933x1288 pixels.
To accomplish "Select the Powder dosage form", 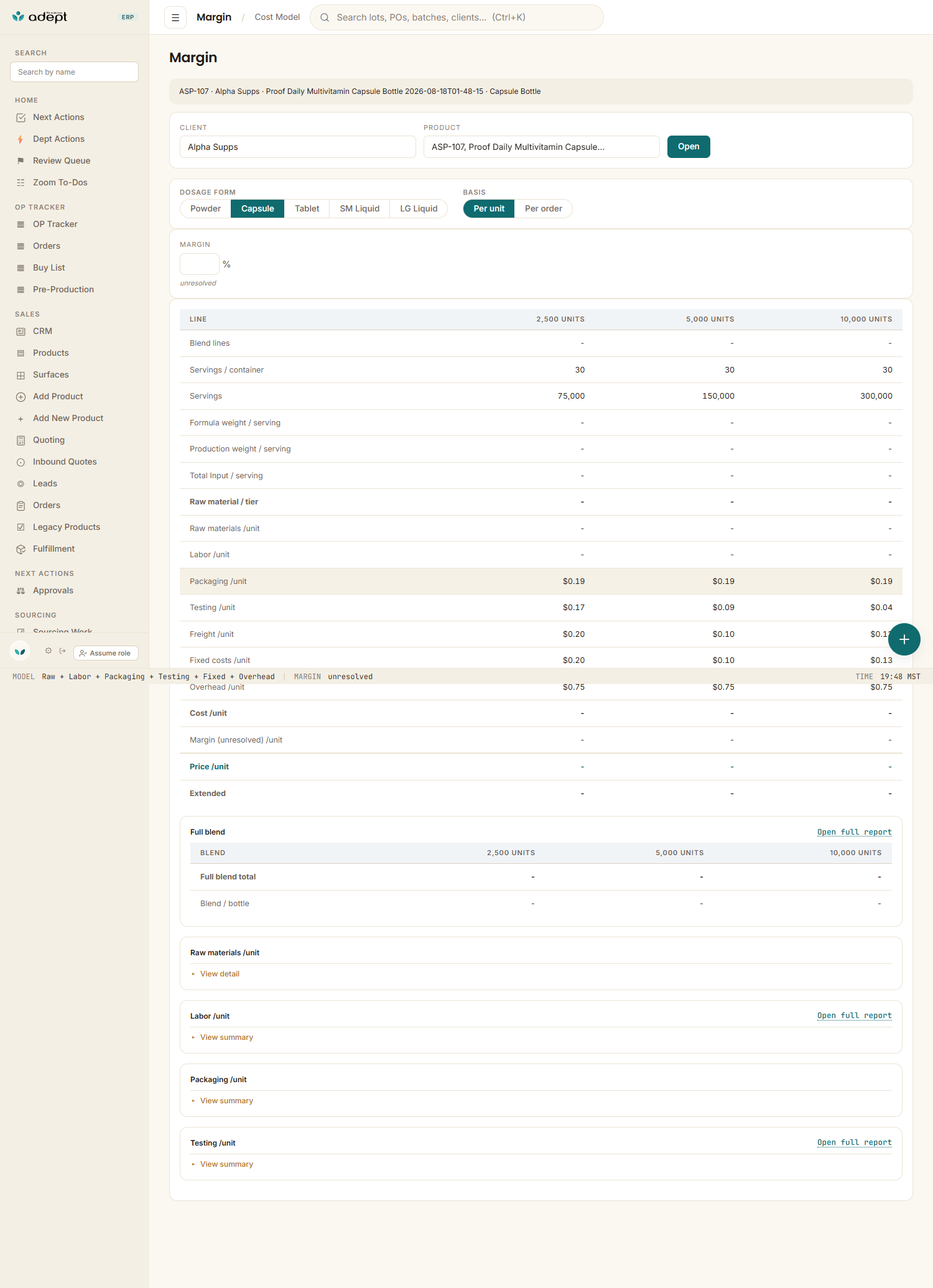I will tap(205, 209).
